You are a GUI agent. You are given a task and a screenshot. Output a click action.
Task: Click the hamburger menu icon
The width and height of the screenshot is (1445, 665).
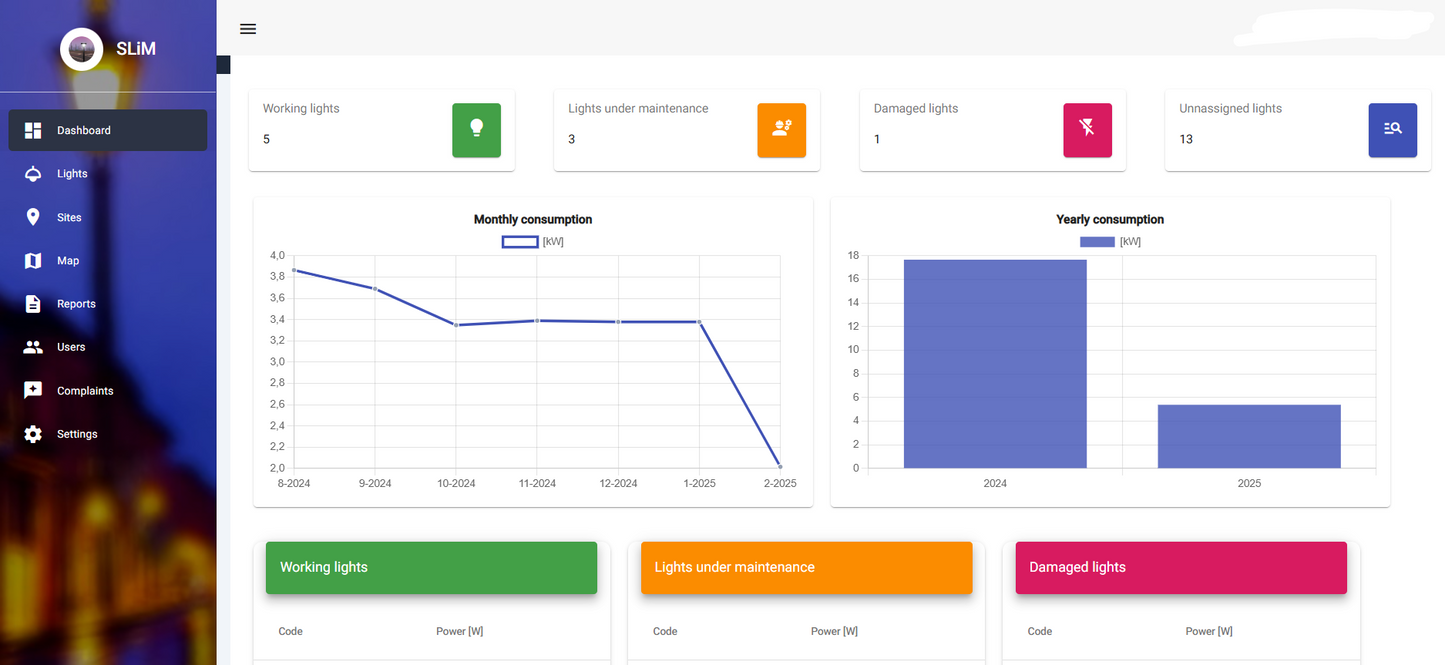tap(248, 29)
